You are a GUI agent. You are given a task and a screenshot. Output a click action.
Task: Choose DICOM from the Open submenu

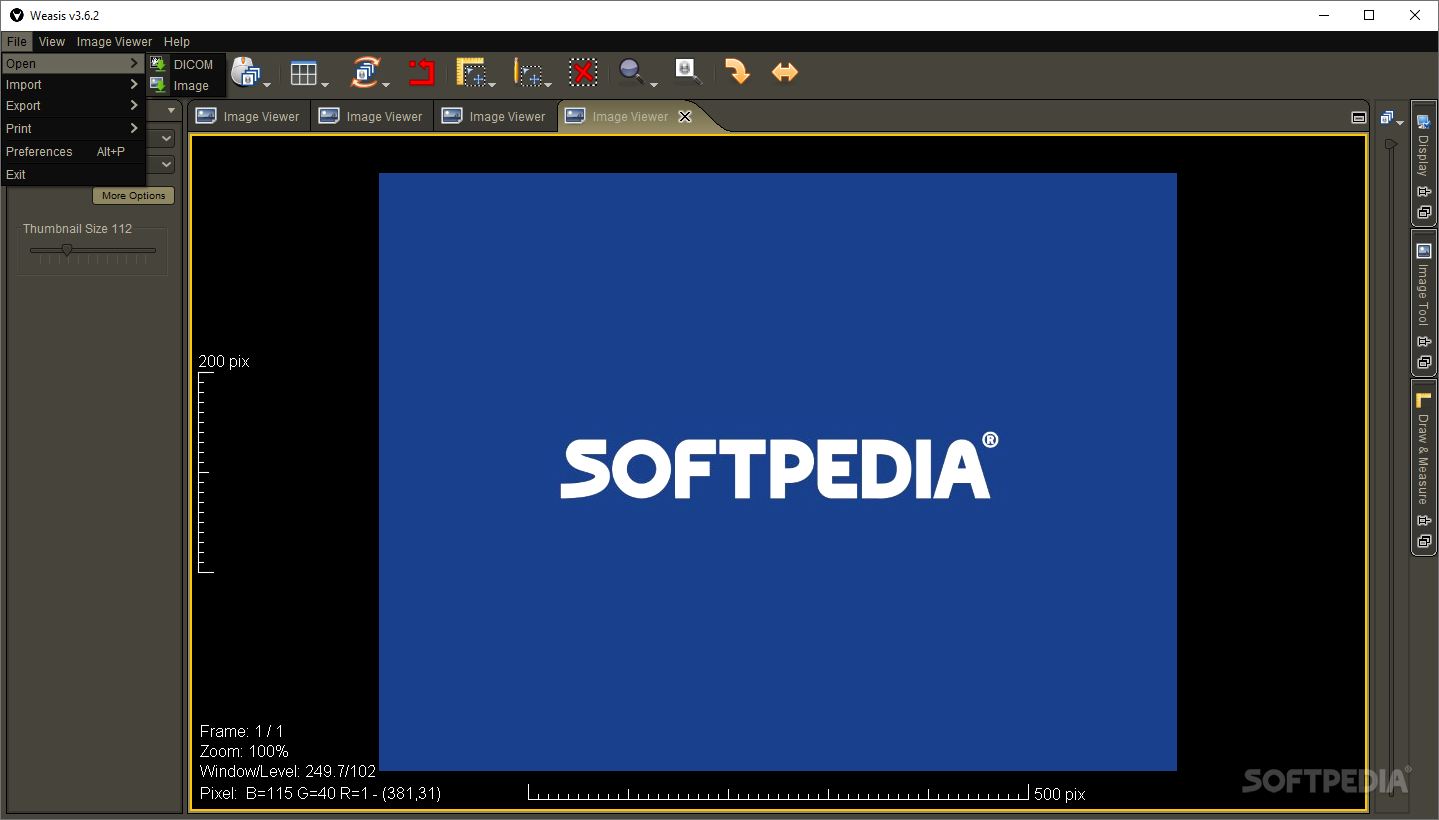click(x=186, y=64)
